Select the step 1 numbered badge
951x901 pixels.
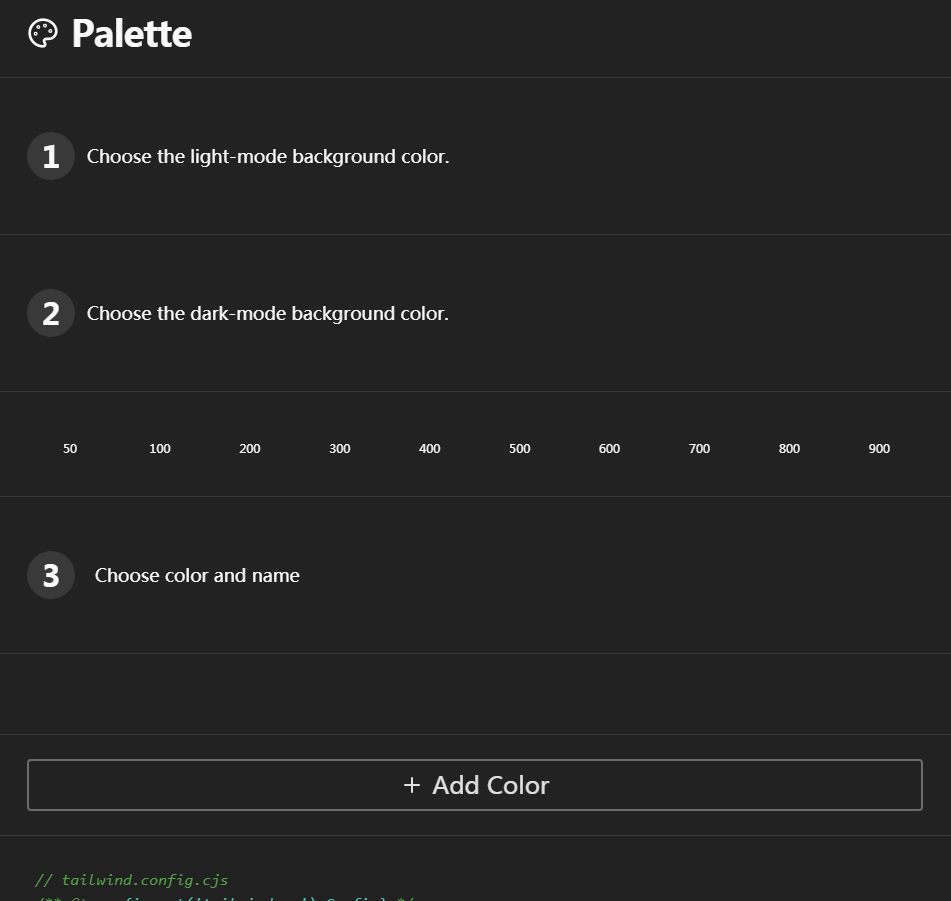pos(50,156)
